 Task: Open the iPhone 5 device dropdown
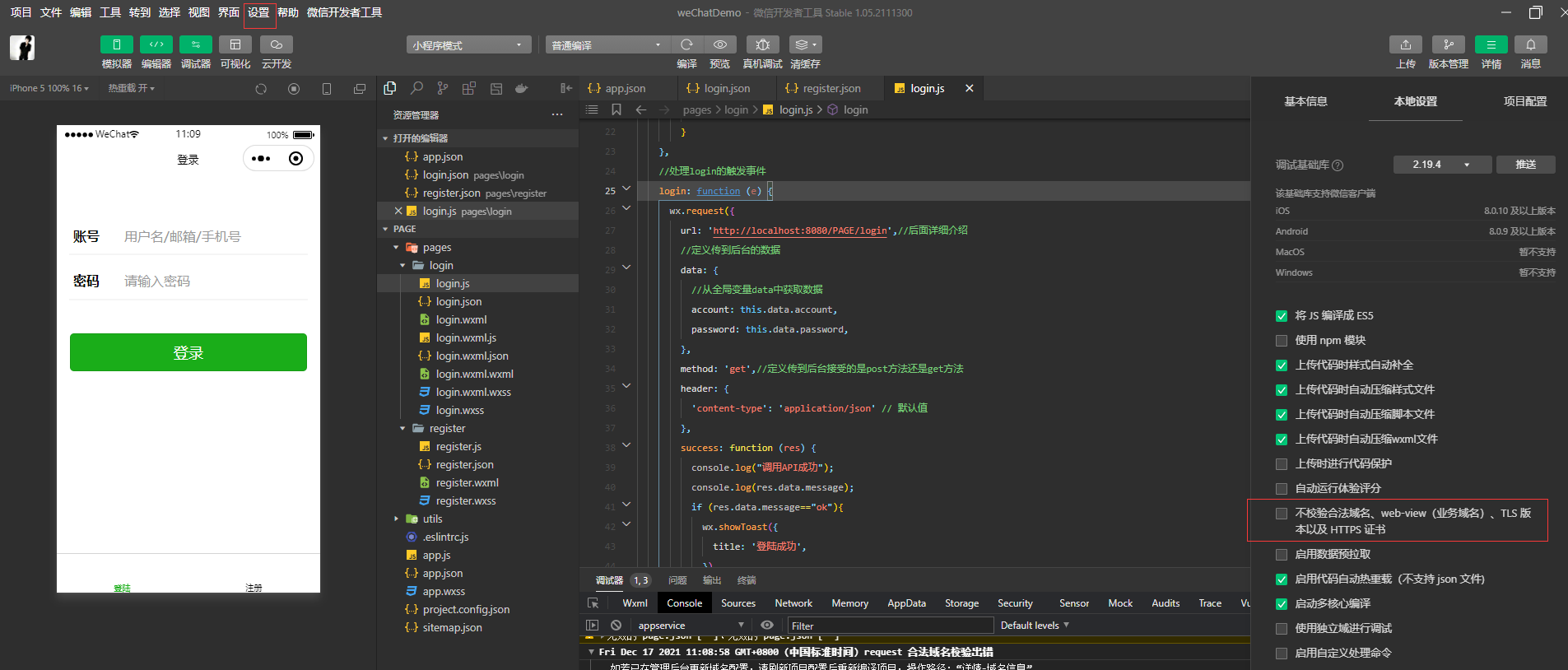[x=49, y=88]
